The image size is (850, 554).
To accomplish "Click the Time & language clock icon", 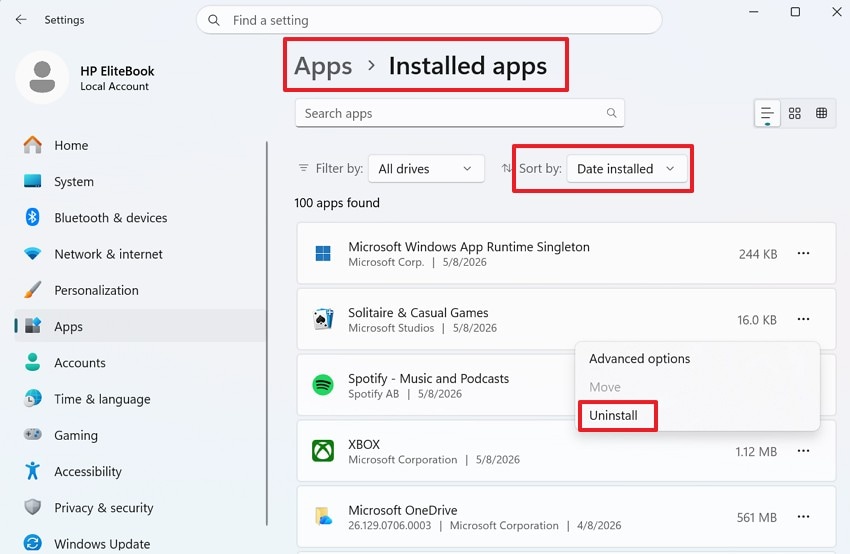I will (x=33, y=398).
